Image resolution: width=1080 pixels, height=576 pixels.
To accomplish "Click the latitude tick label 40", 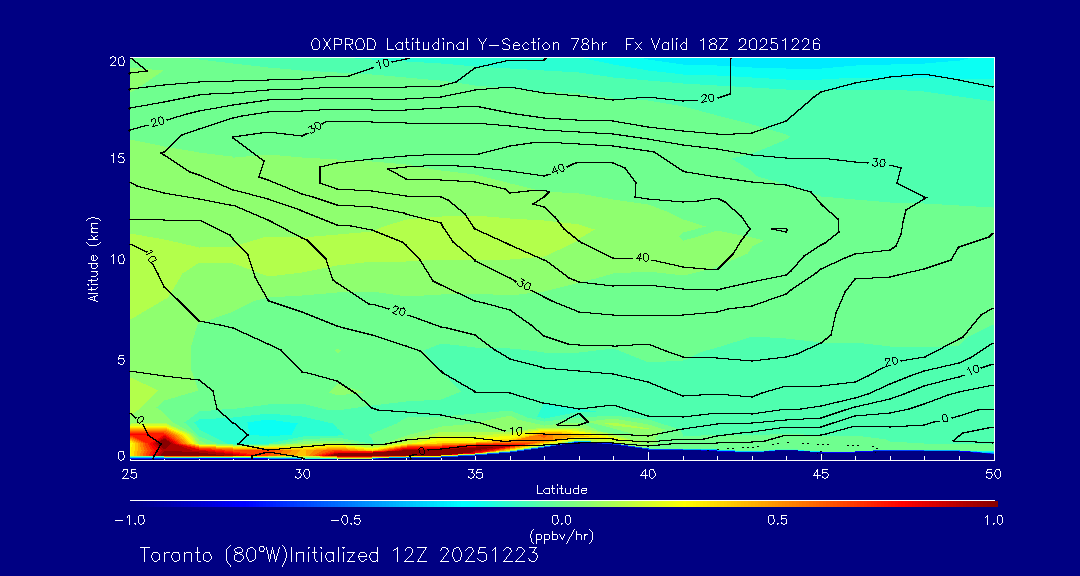I will pyautogui.click(x=648, y=474).
